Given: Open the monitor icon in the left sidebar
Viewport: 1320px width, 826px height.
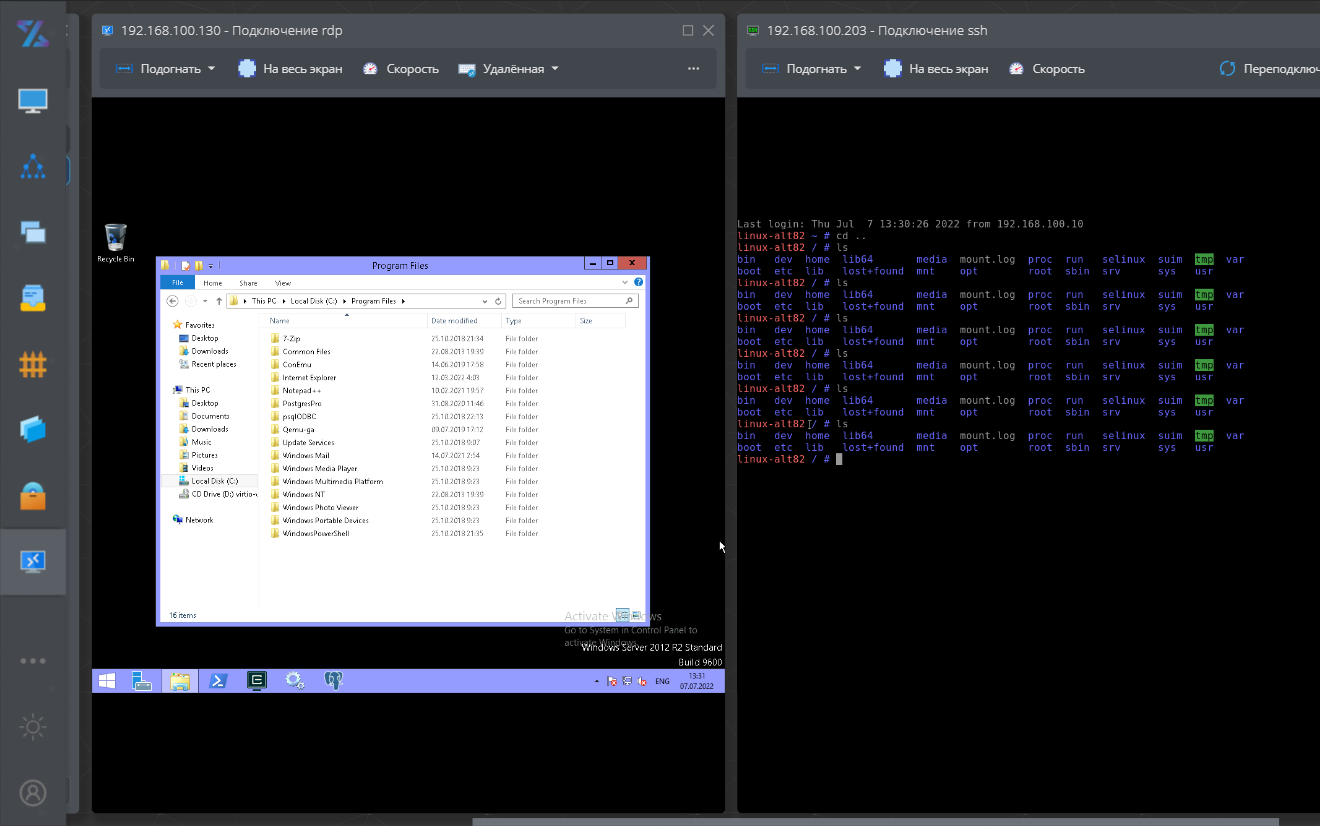Looking at the screenshot, I should coord(33,101).
